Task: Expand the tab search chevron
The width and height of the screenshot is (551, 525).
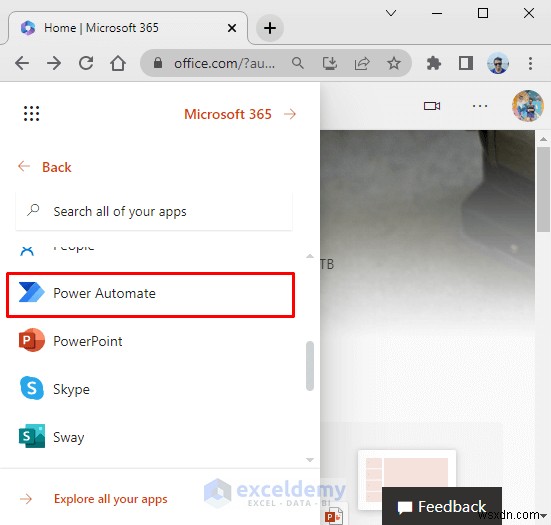Action: 391,13
